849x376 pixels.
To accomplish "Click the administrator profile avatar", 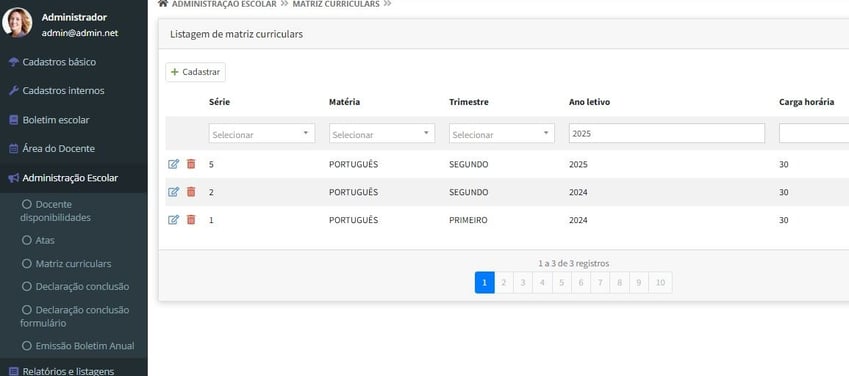I will [x=17, y=23].
